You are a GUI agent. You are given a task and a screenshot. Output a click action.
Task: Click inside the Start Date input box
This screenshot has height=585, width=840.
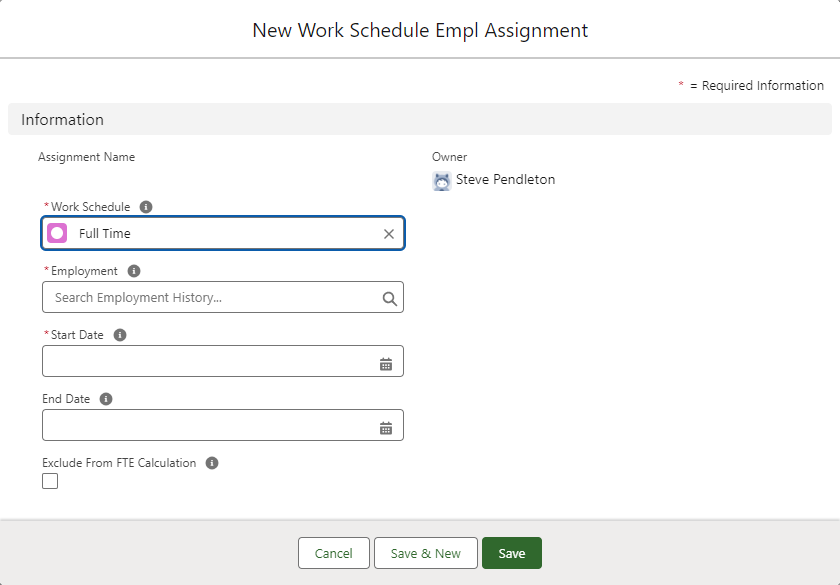pos(205,362)
